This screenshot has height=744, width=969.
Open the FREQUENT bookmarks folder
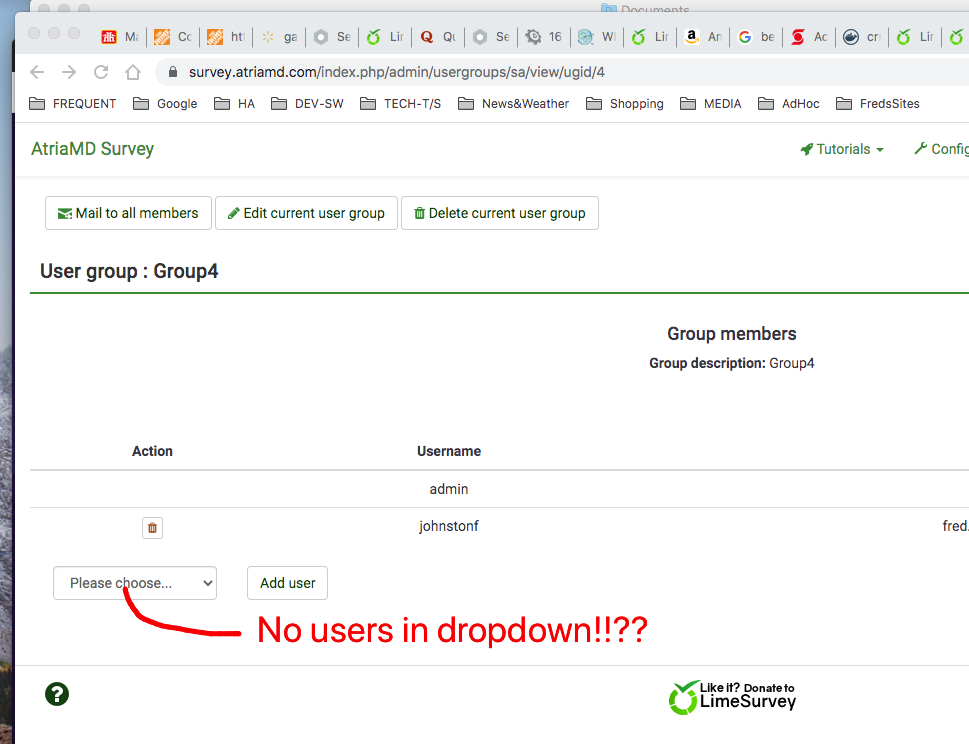(73, 104)
